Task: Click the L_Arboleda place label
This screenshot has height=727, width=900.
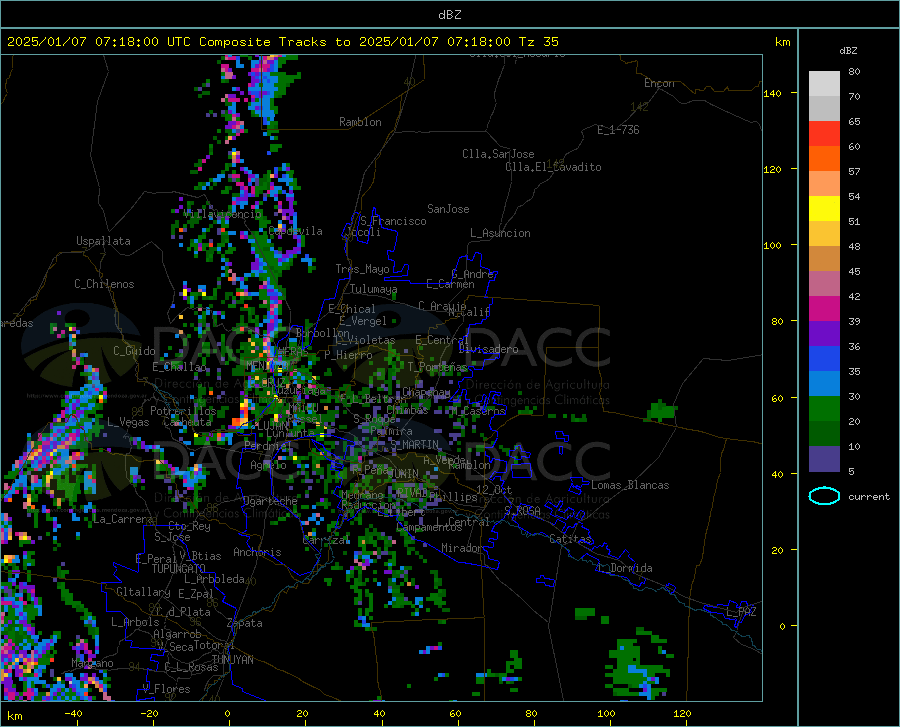Action: [214, 579]
